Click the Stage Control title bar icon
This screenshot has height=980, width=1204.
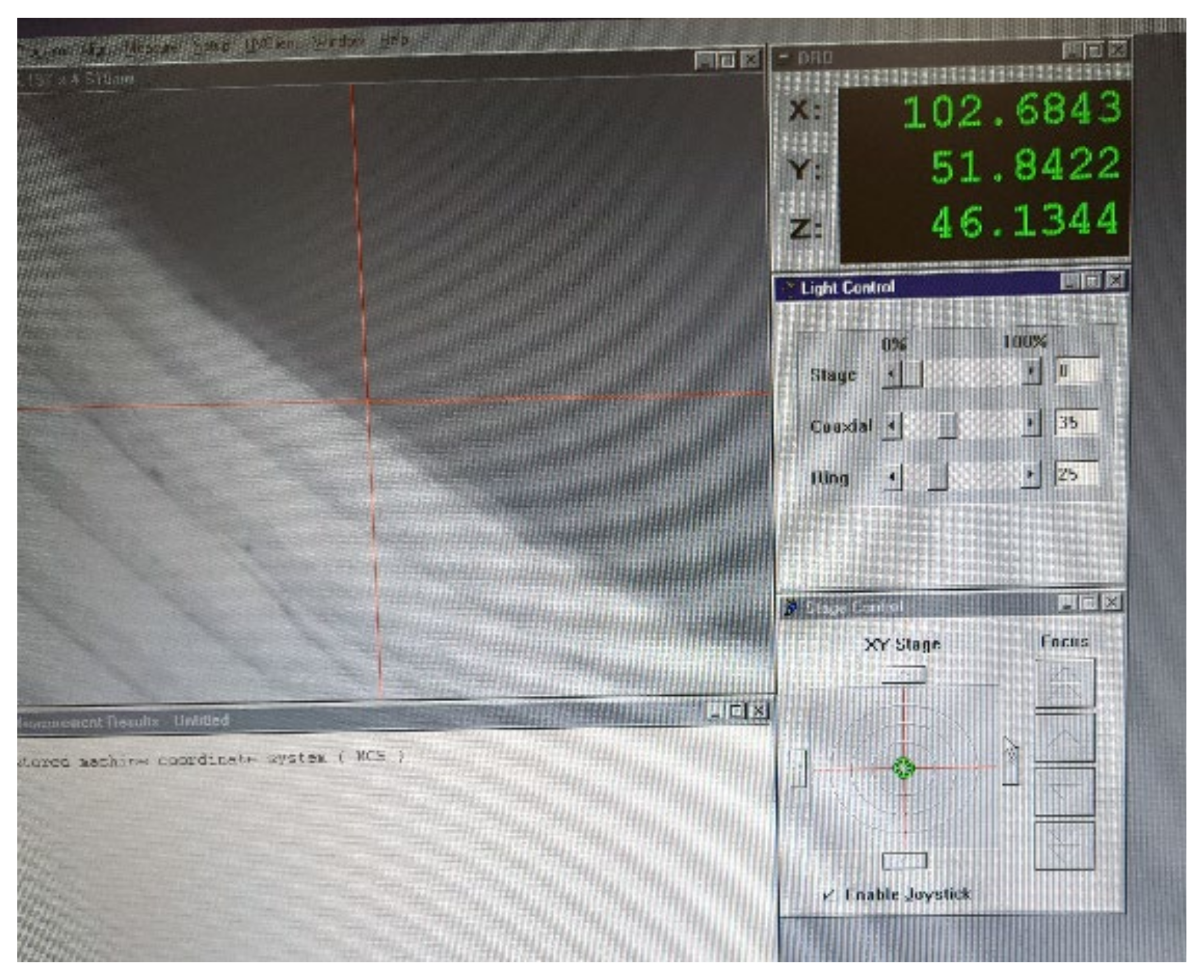[791, 607]
